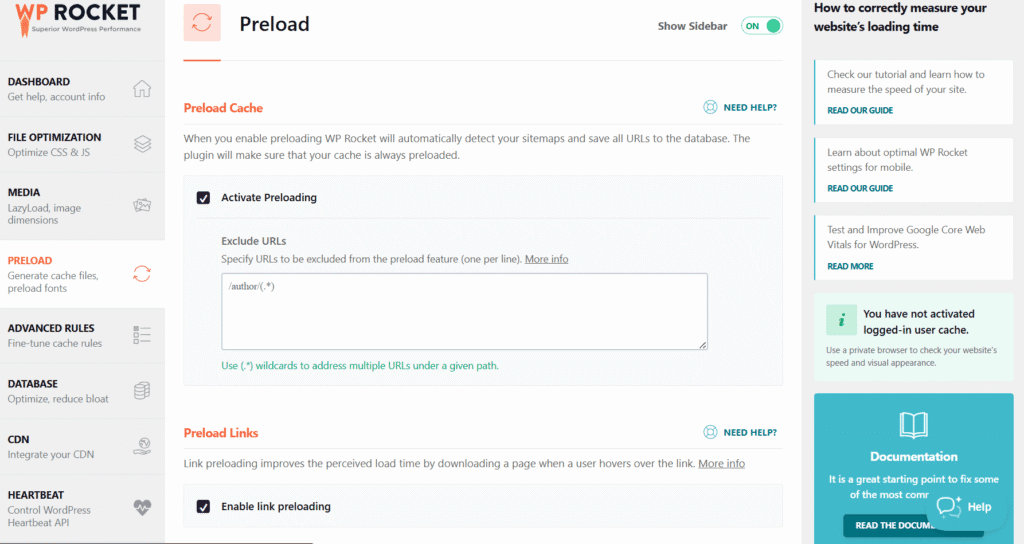1024x544 pixels.
Task: Open the WP Rocket logo home link
Action: tap(77, 20)
